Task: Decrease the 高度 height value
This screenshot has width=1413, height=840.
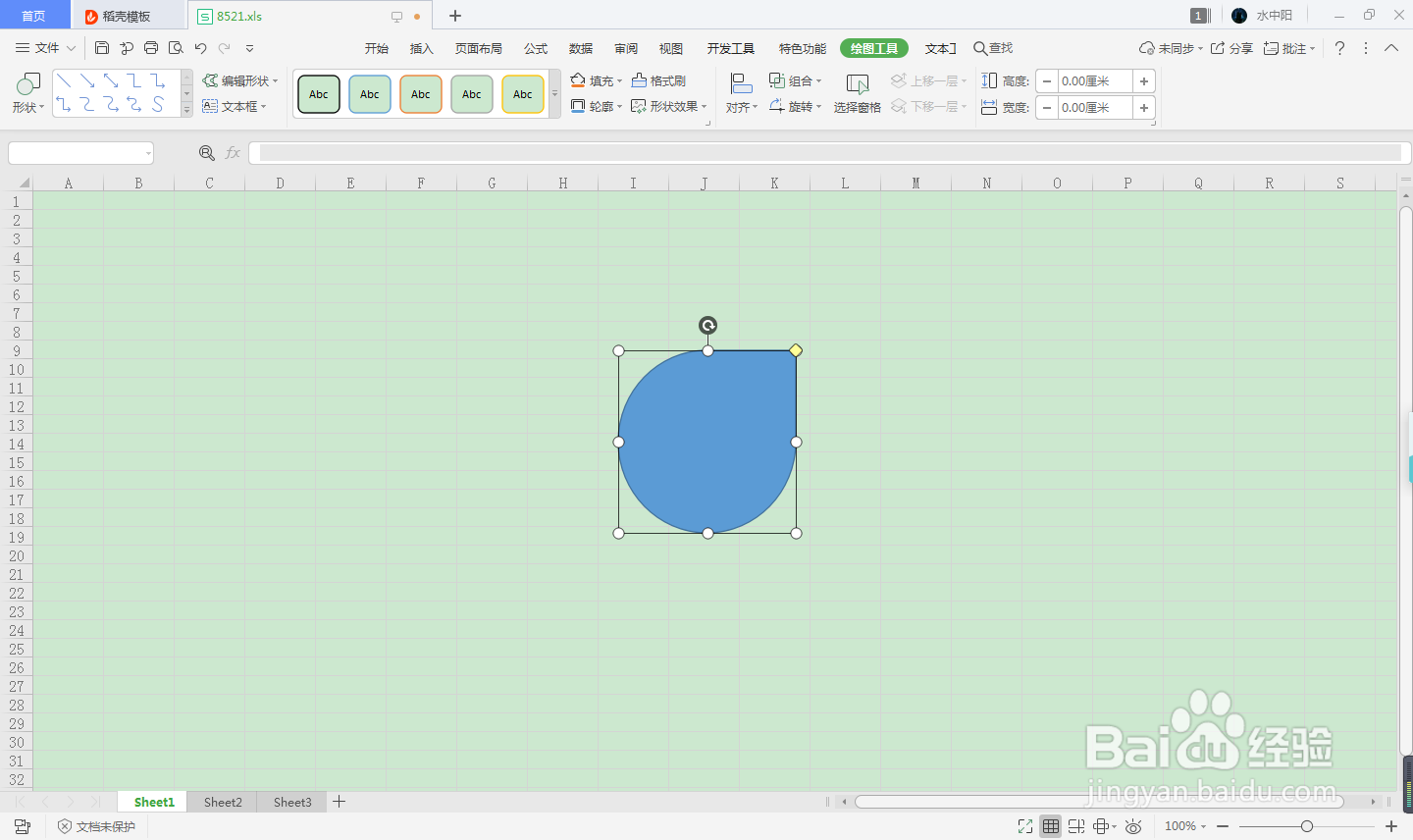Action: coord(1048,81)
